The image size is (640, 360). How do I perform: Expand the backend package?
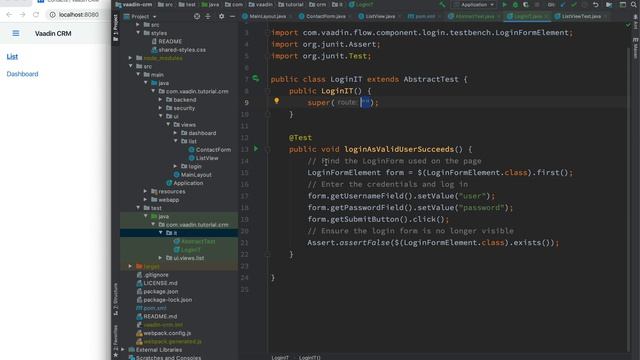point(160,100)
